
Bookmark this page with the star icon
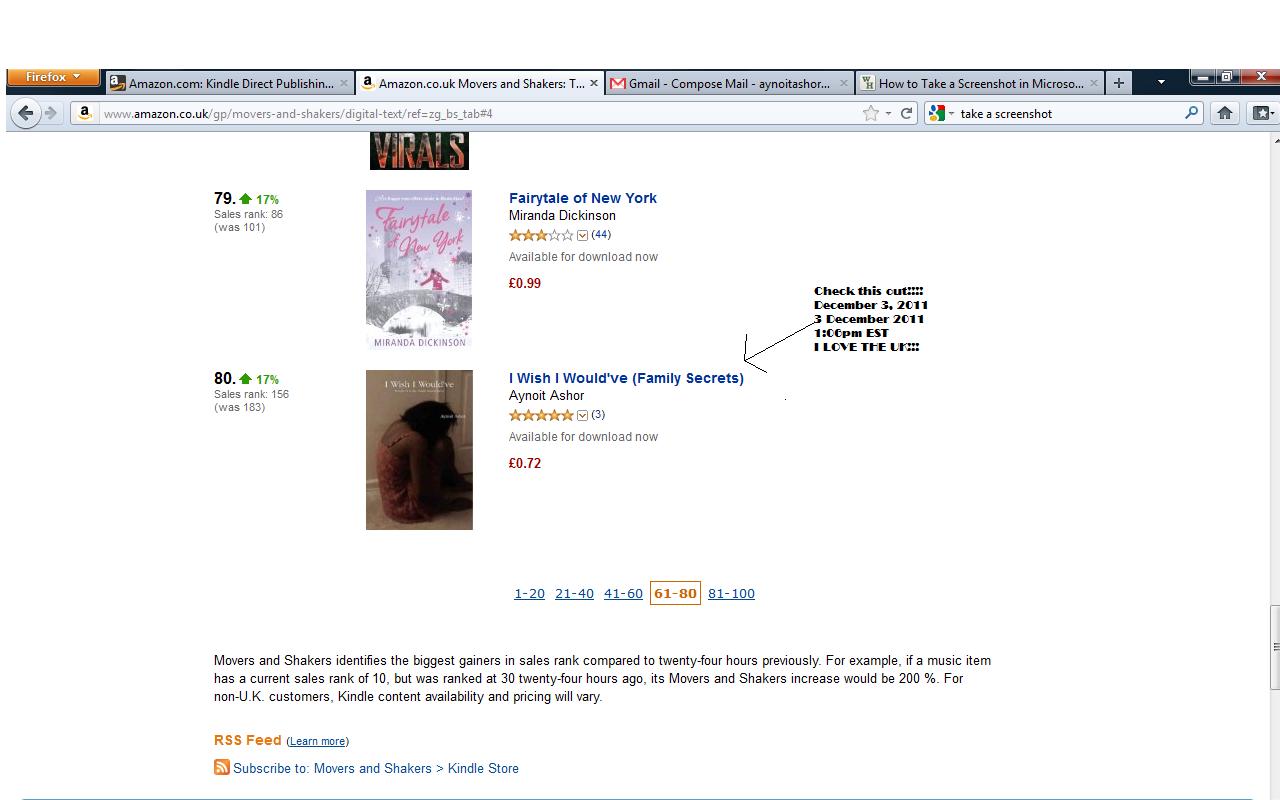(871, 113)
